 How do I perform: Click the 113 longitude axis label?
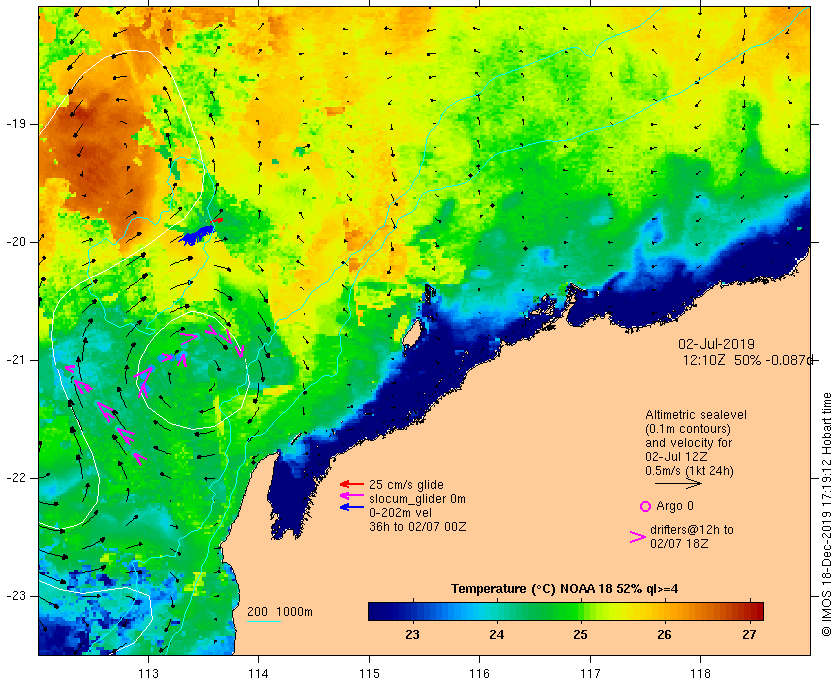(x=148, y=673)
